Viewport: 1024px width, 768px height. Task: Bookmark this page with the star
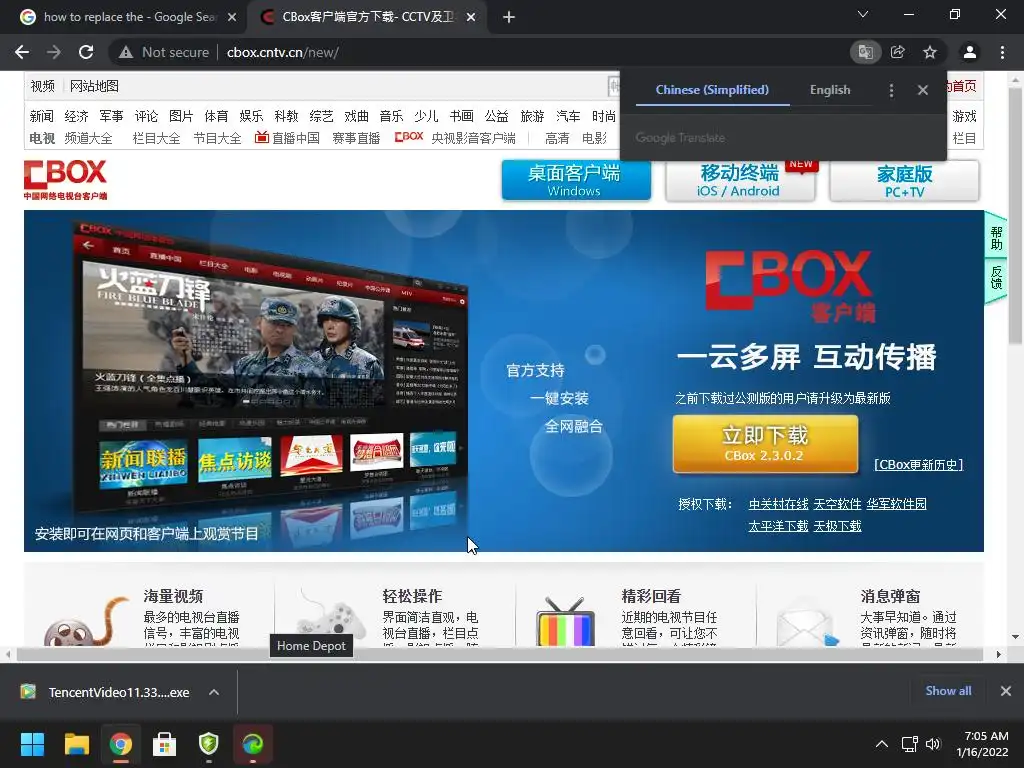point(930,52)
